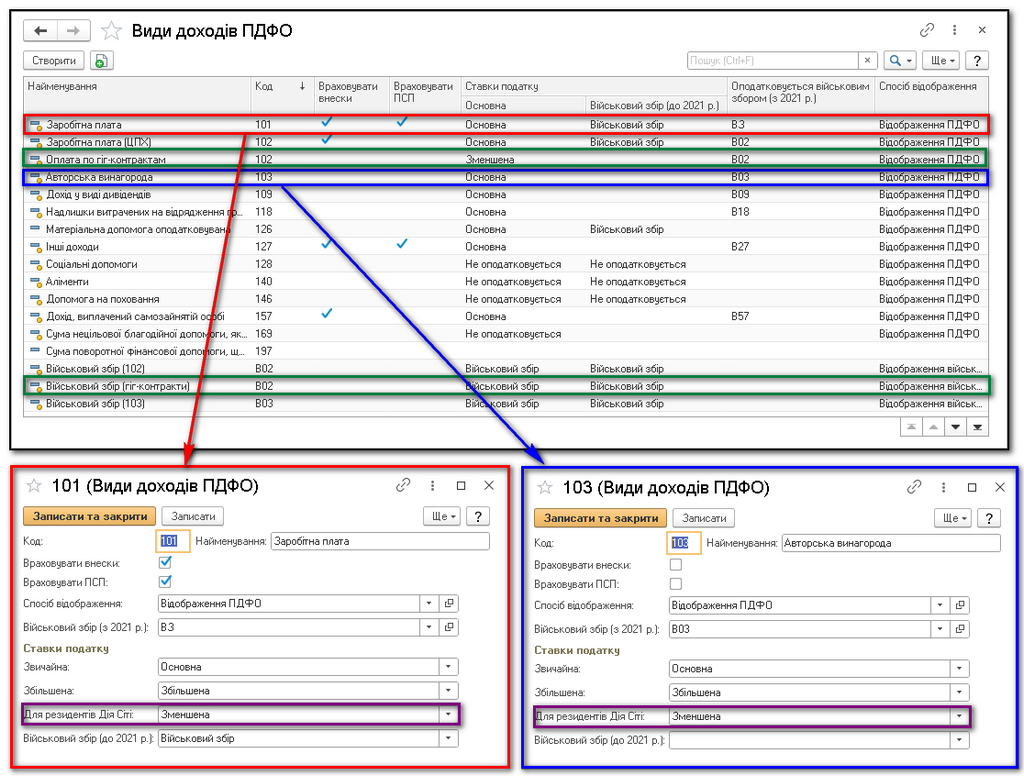Open Спосіб відображення reference icon in 101 form
Screen dimensions: 1024x776
[x=449, y=603]
